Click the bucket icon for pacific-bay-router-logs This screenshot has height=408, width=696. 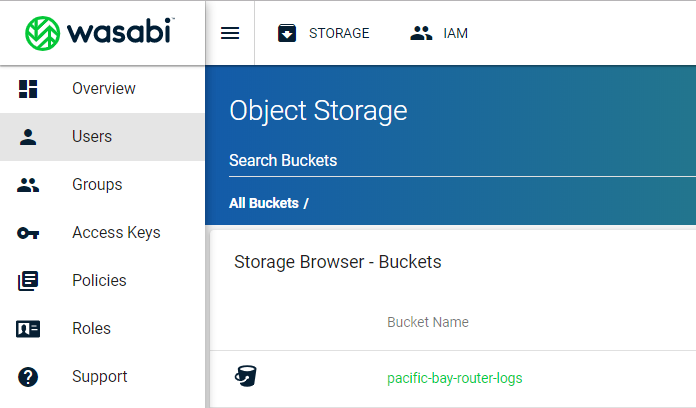tap(246, 376)
